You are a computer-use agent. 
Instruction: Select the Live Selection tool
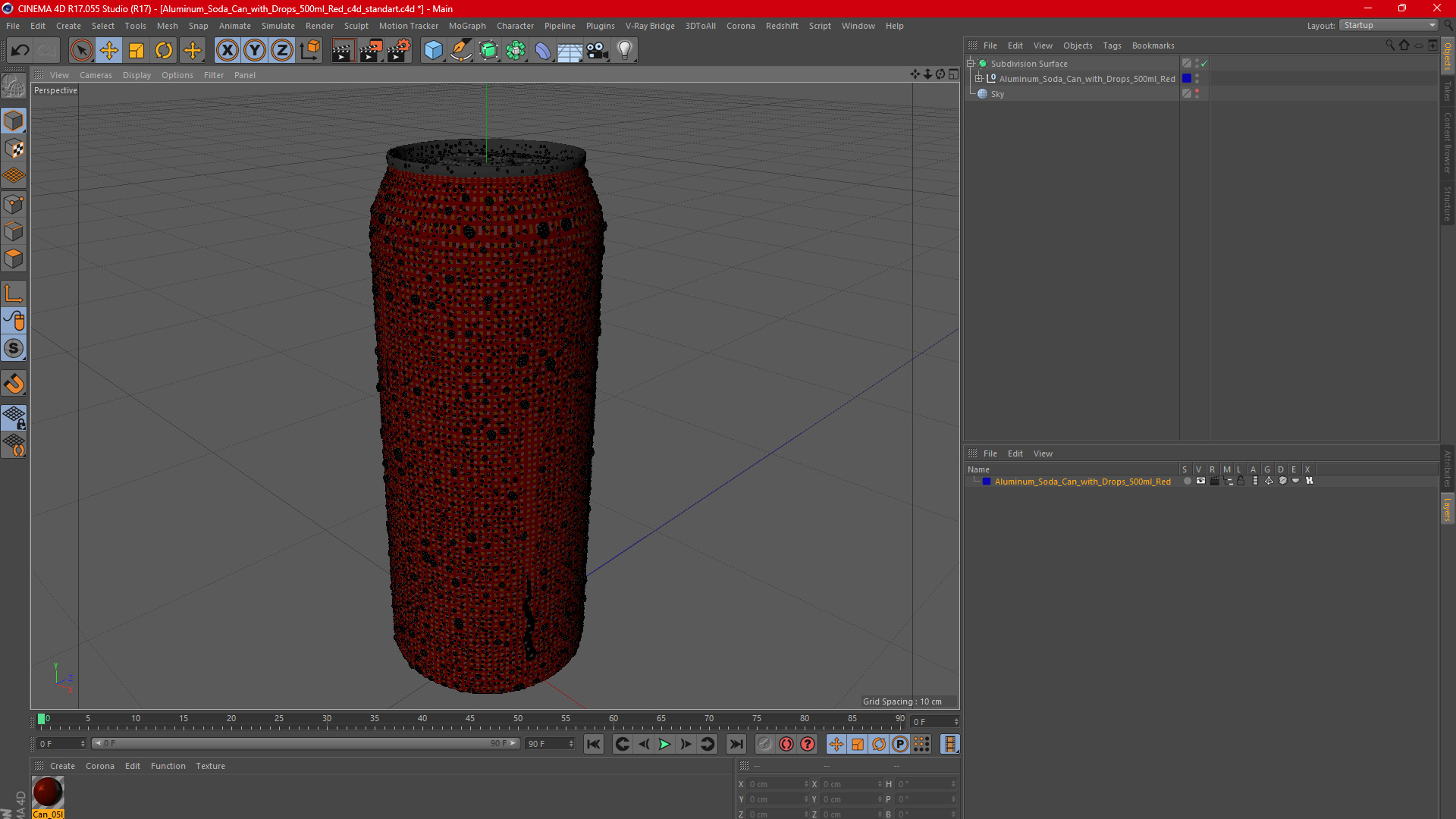[x=81, y=50]
